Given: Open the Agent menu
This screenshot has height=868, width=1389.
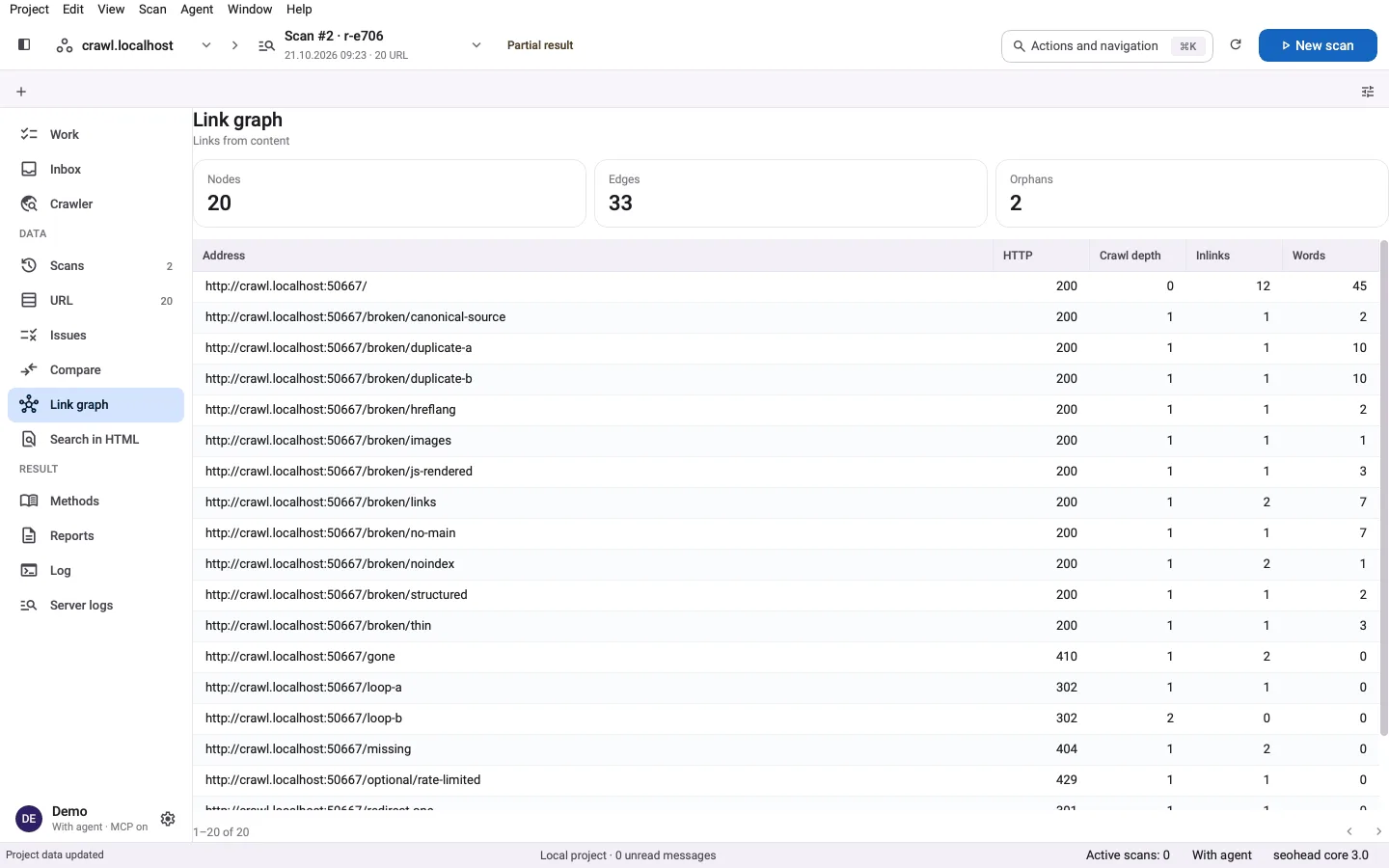Looking at the screenshot, I should (197, 9).
